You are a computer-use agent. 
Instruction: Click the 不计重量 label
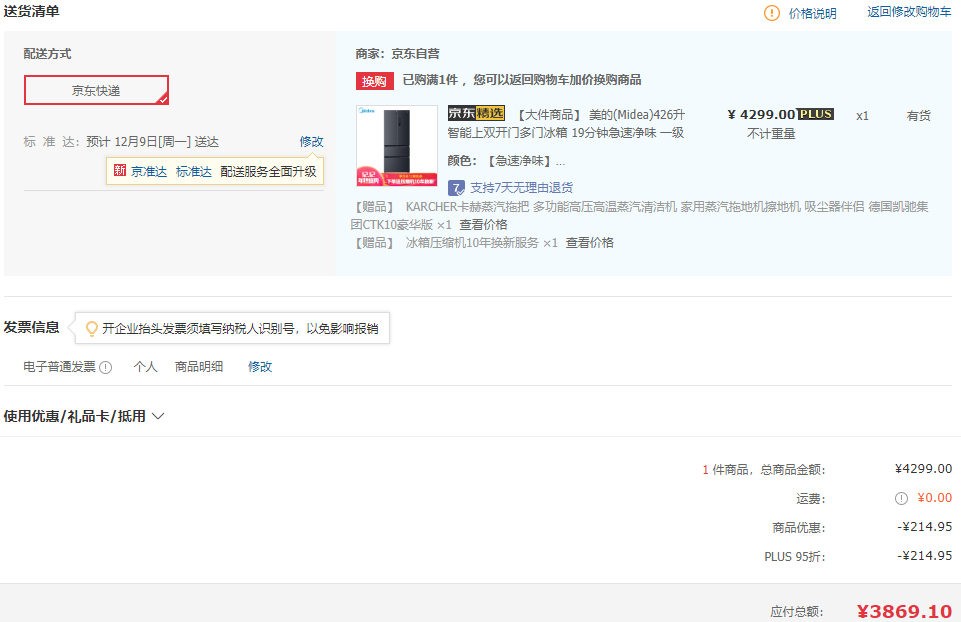click(771, 134)
